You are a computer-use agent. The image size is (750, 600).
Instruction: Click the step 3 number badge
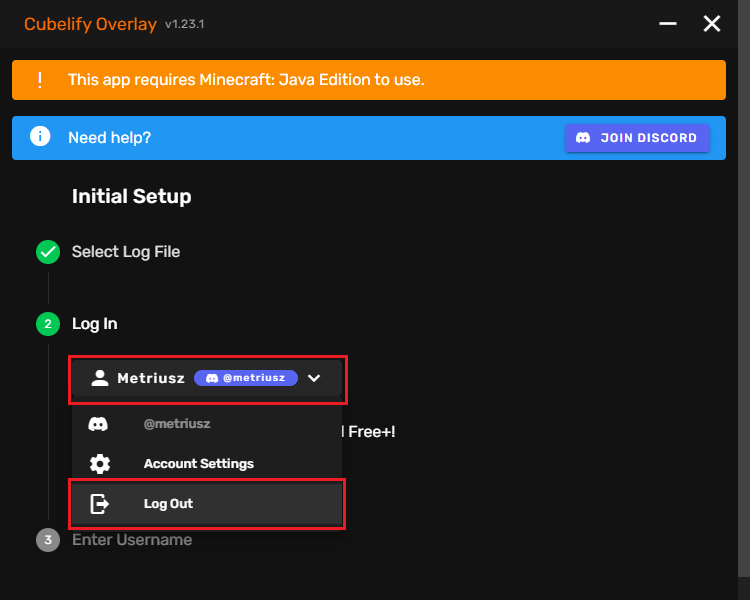48,540
